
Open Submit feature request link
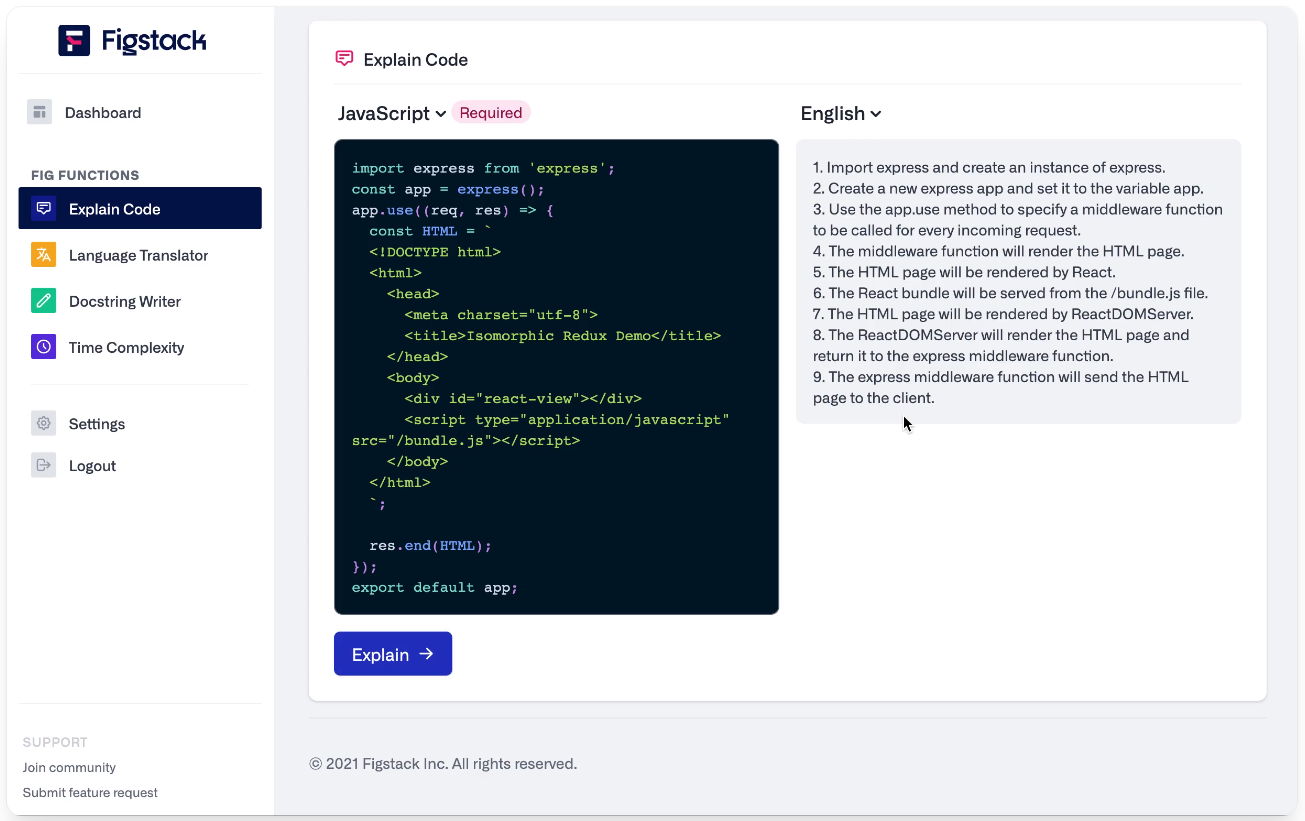pos(90,792)
